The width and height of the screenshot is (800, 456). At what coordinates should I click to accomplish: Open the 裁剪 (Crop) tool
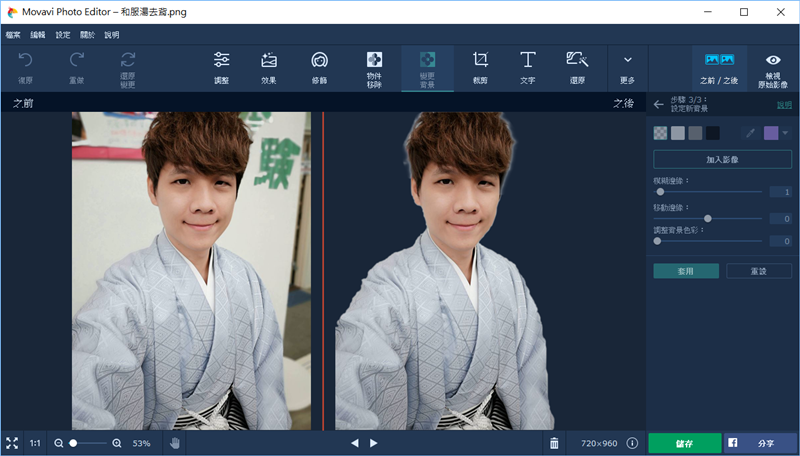tap(480, 67)
